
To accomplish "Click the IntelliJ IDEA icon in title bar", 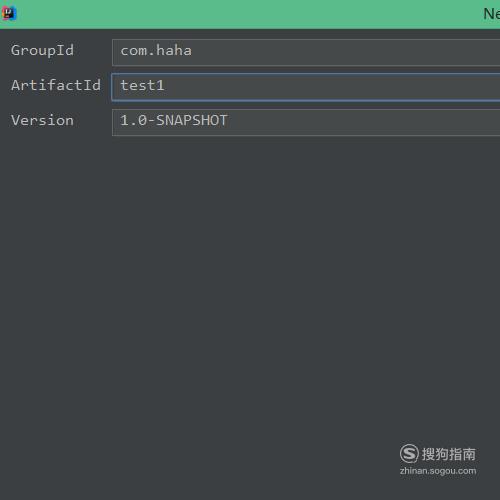I will point(9,13).
